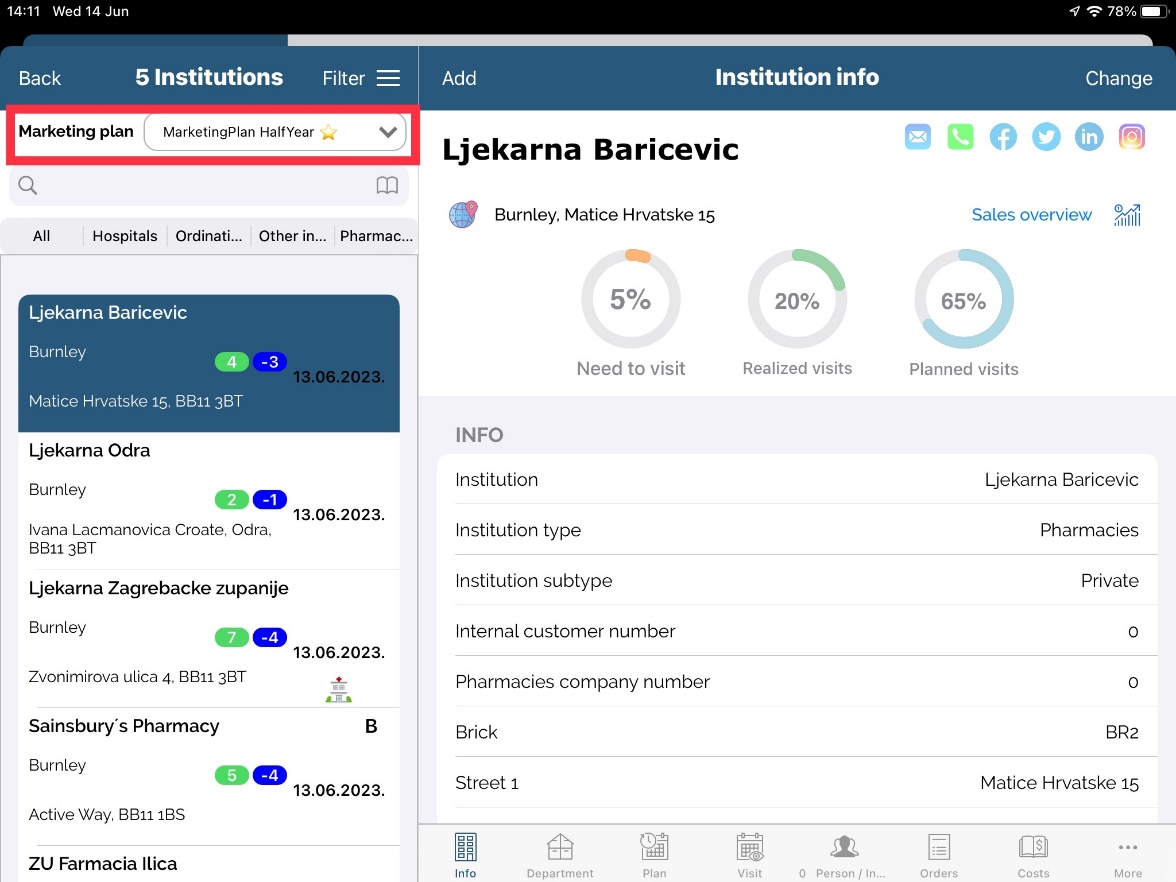
Task: Open the Sales overview link
Action: click(1031, 215)
